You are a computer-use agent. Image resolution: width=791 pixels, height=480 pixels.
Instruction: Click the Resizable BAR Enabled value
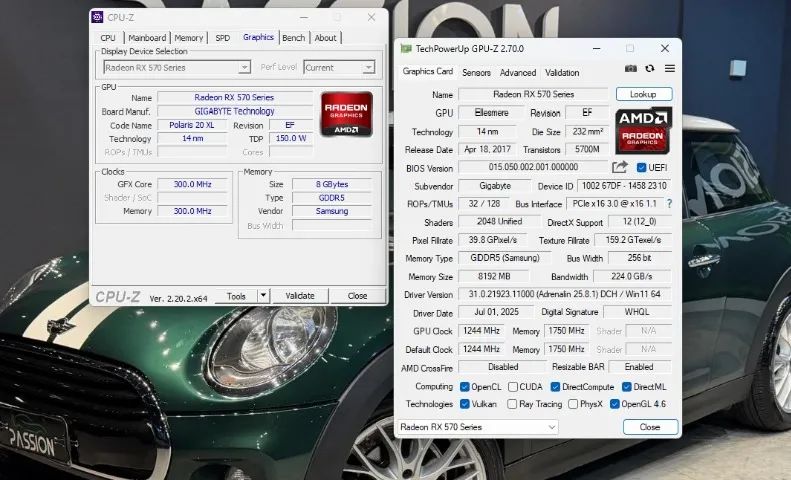(639, 367)
